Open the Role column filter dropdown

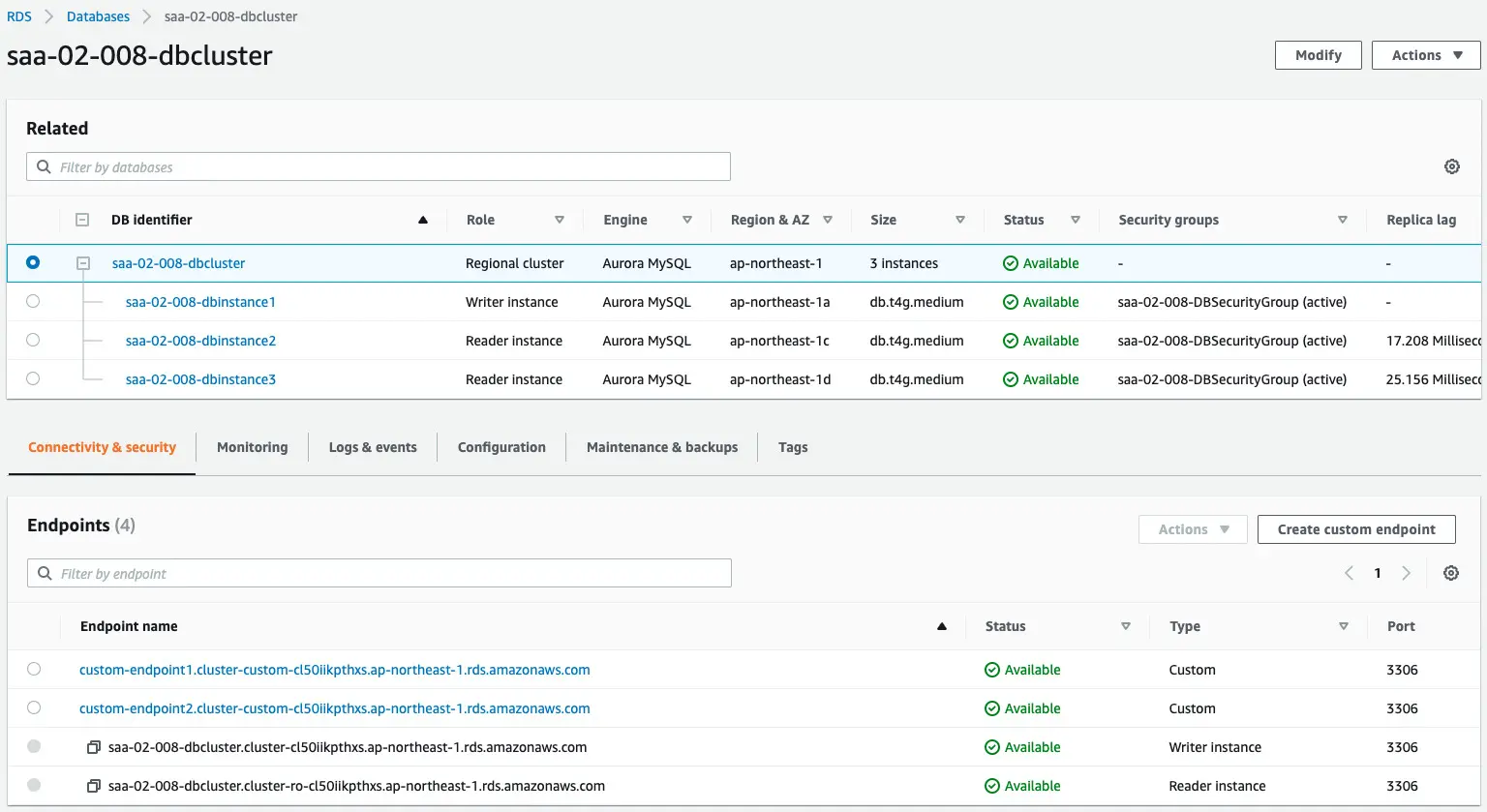559,220
